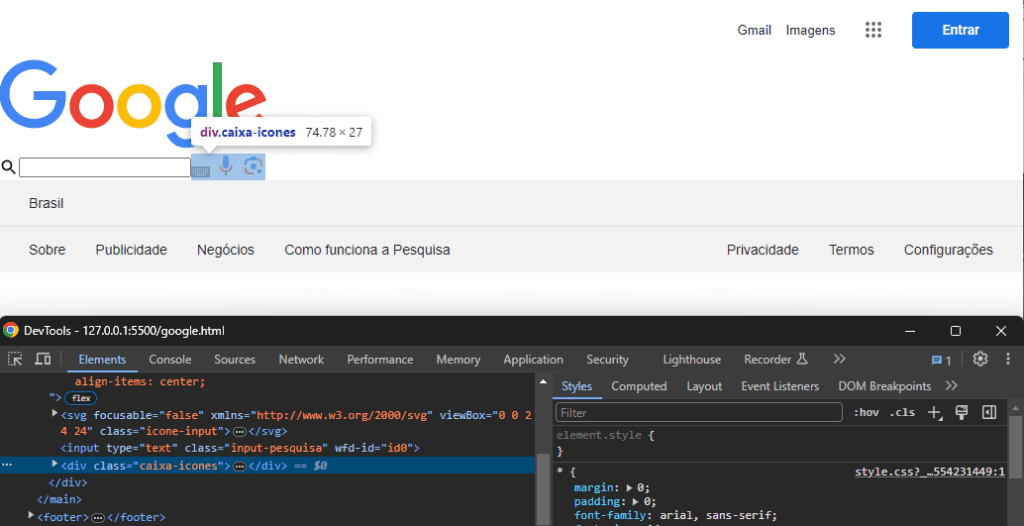Activate the inspect element picker icon
Screen dimensions: 1024x526
pyautogui.click(x=15, y=359)
